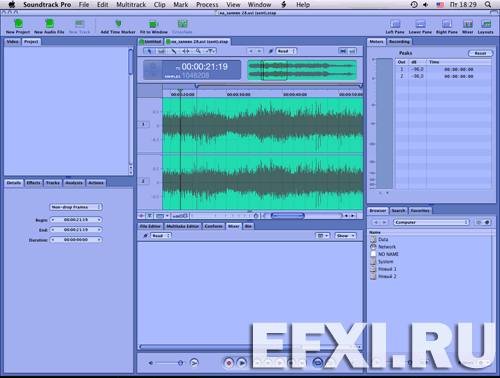Switch to the Effects tab
The height and width of the screenshot is (378, 500).
tap(33, 183)
